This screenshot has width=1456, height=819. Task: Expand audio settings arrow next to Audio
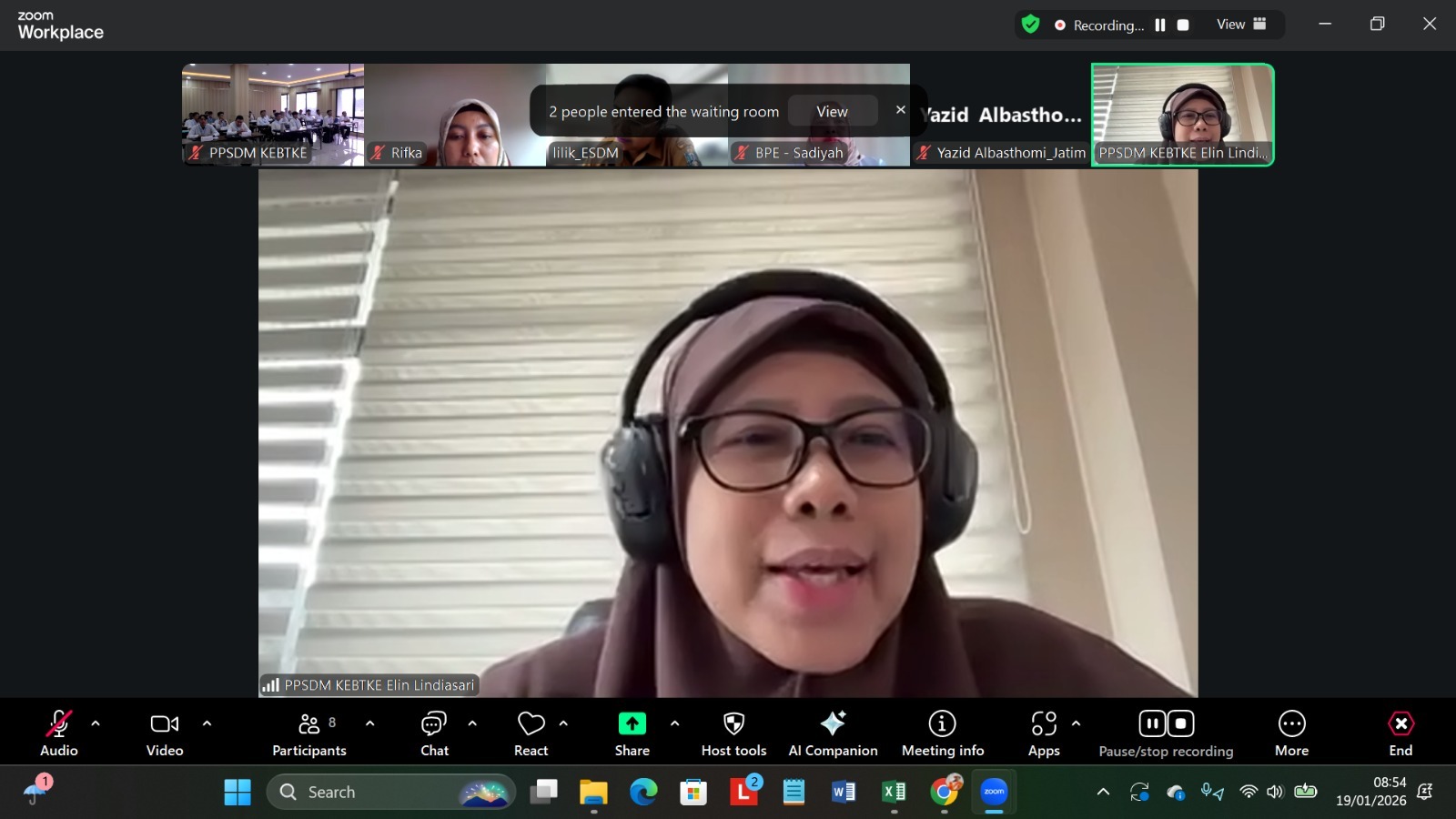coord(96,724)
